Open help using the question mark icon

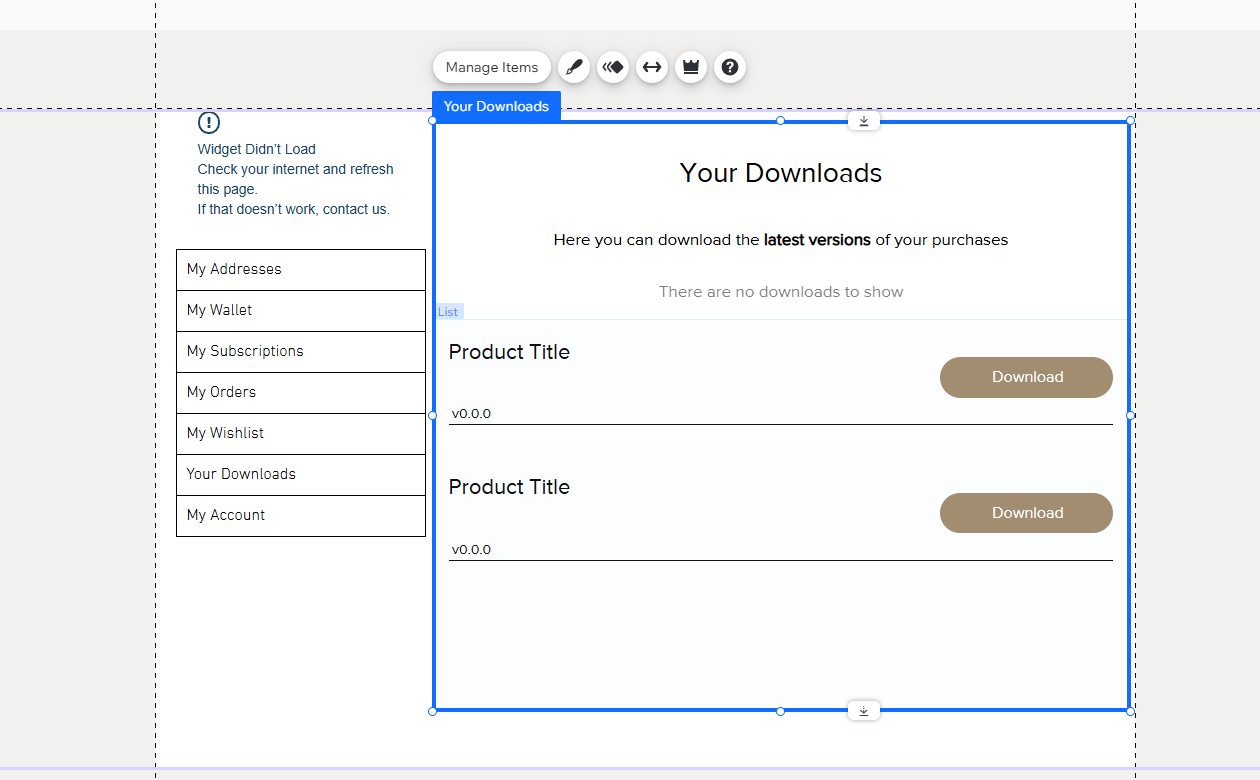point(730,67)
